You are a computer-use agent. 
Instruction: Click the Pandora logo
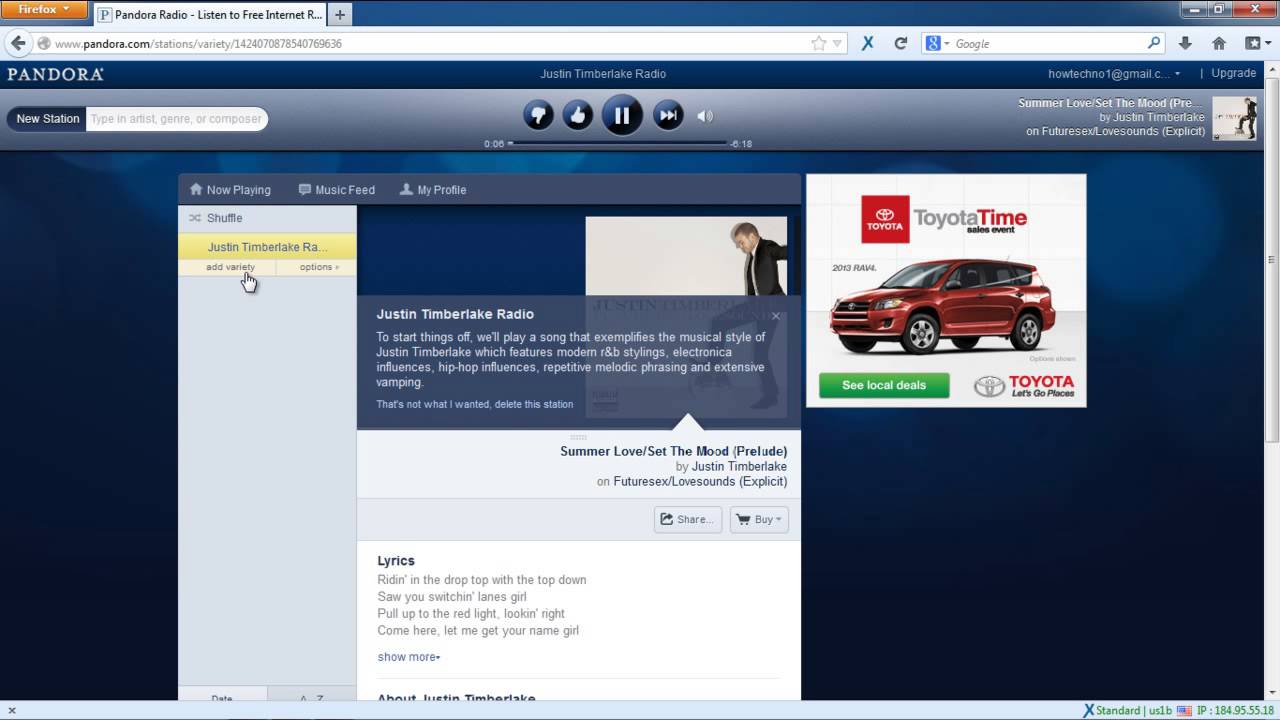(55, 74)
